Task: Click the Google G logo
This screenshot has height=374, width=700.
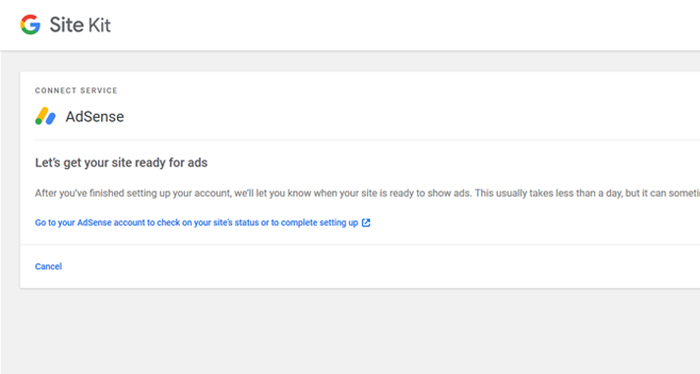Action: pyautogui.click(x=30, y=25)
